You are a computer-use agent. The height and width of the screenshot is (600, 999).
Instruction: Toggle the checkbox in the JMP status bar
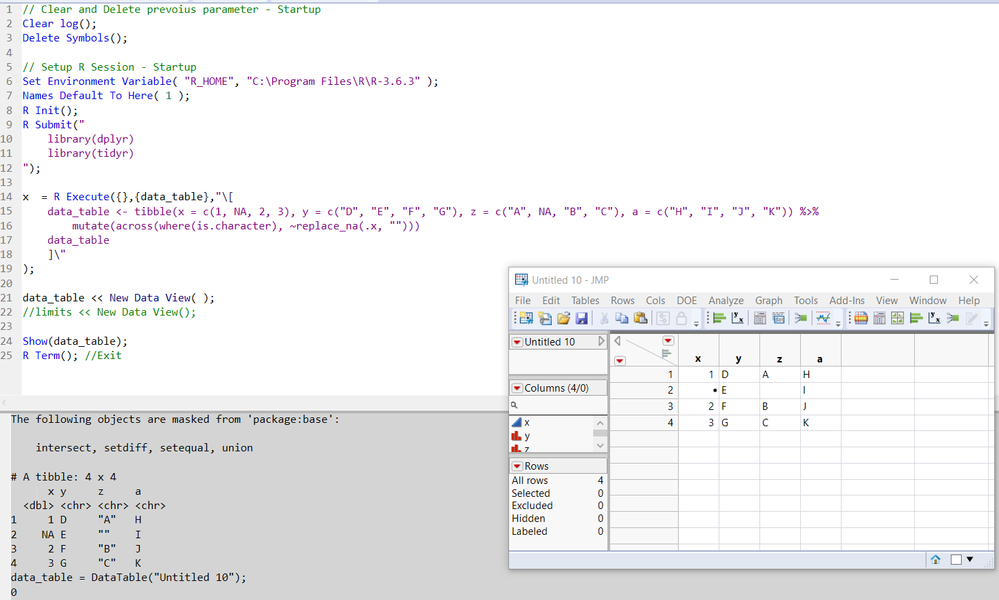pyautogui.click(x=954, y=559)
